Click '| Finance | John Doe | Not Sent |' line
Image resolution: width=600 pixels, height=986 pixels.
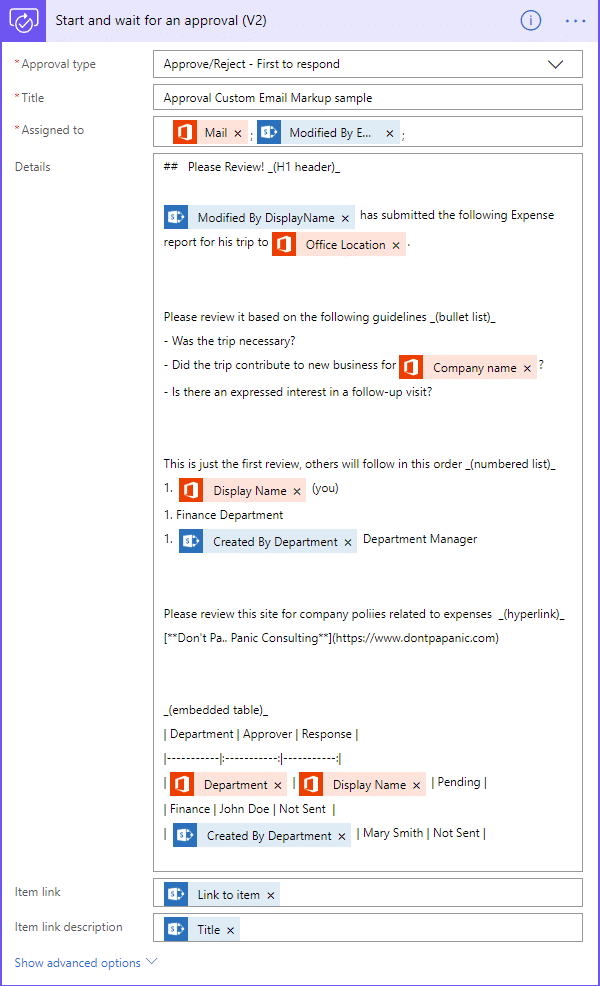pos(250,809)
